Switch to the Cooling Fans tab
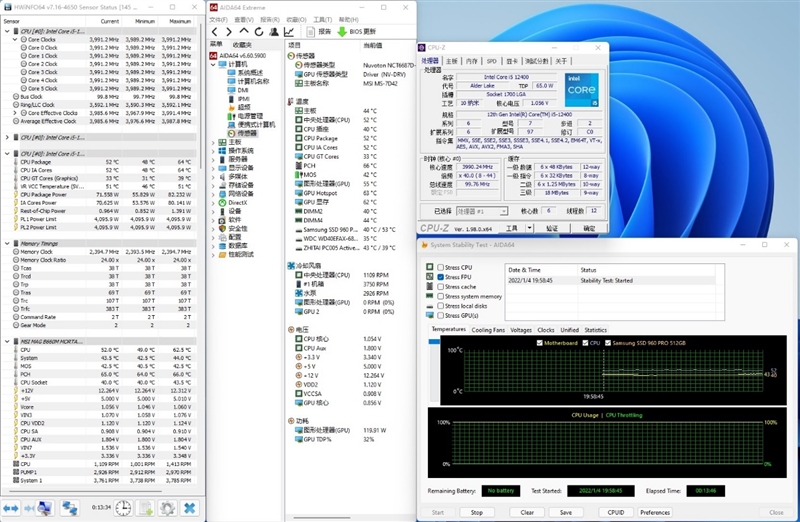The width and height of the screenshot is (800, 522). point(488,329)
